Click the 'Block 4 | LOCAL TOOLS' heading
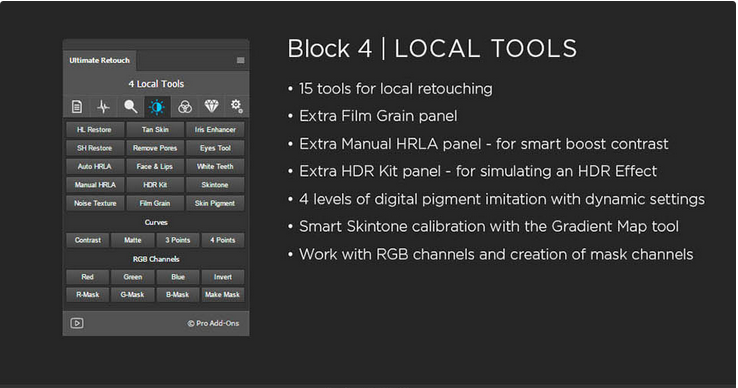 432,48
